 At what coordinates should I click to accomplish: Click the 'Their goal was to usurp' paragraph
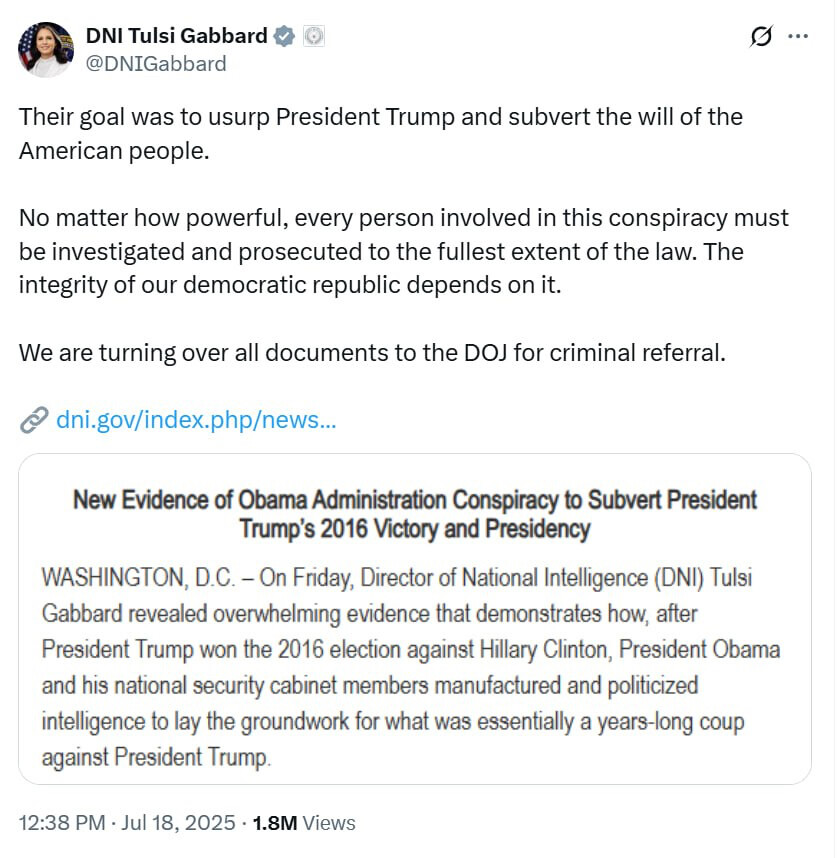[380, 135]
